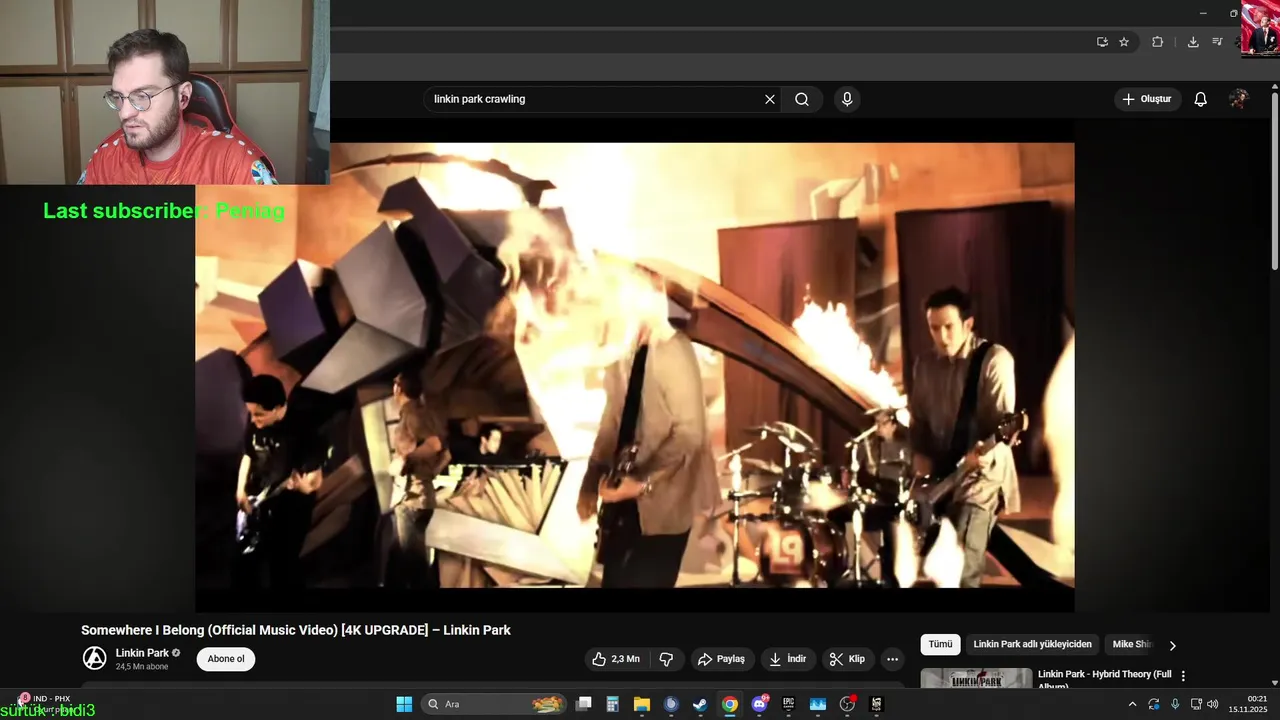Open the YouTube account avatar menu
The height and width of the screenshot is (720, 1280).
(x=1239, y=99)
